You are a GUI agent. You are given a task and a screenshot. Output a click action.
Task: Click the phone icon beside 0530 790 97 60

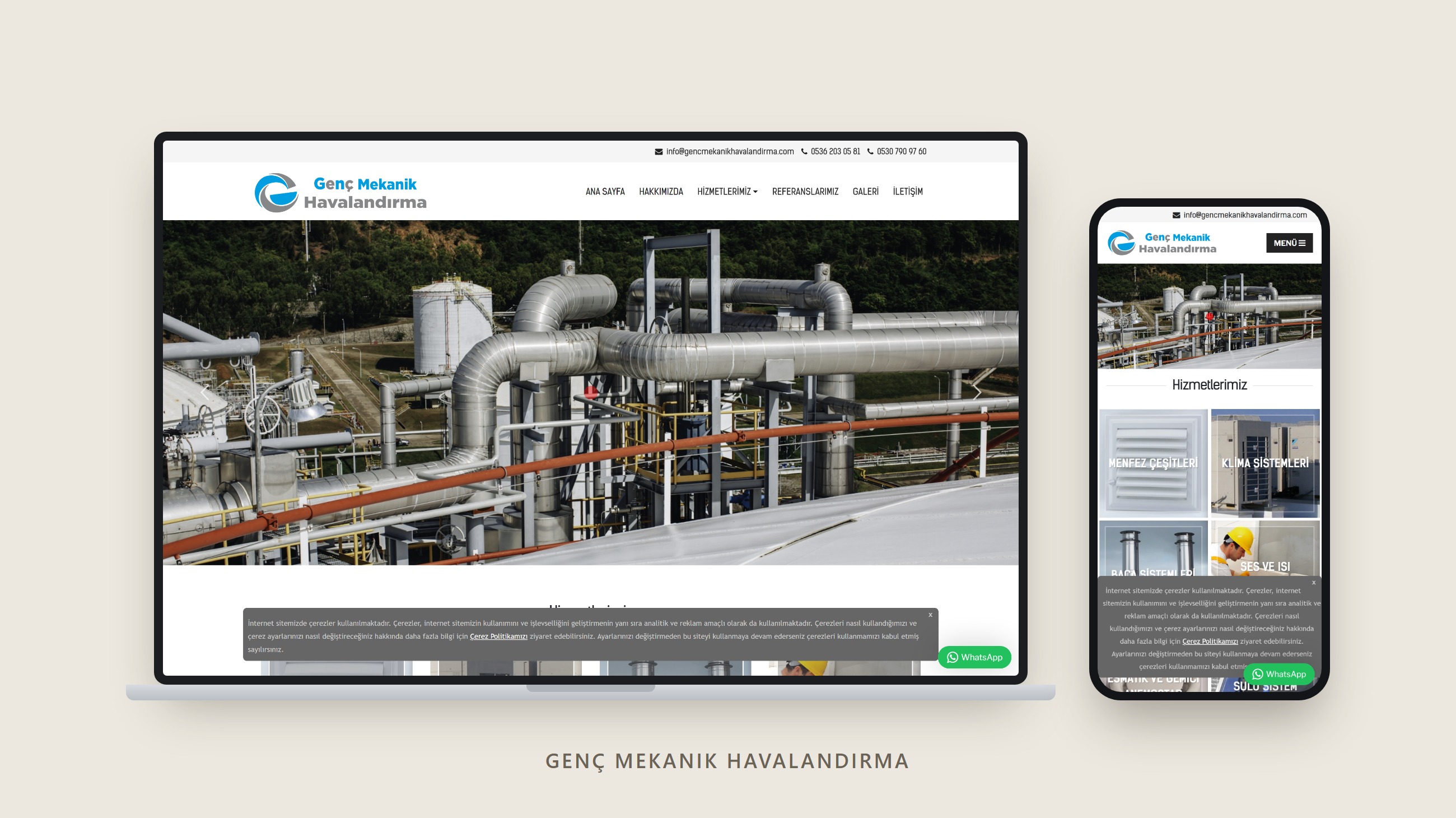click(870, 151)
